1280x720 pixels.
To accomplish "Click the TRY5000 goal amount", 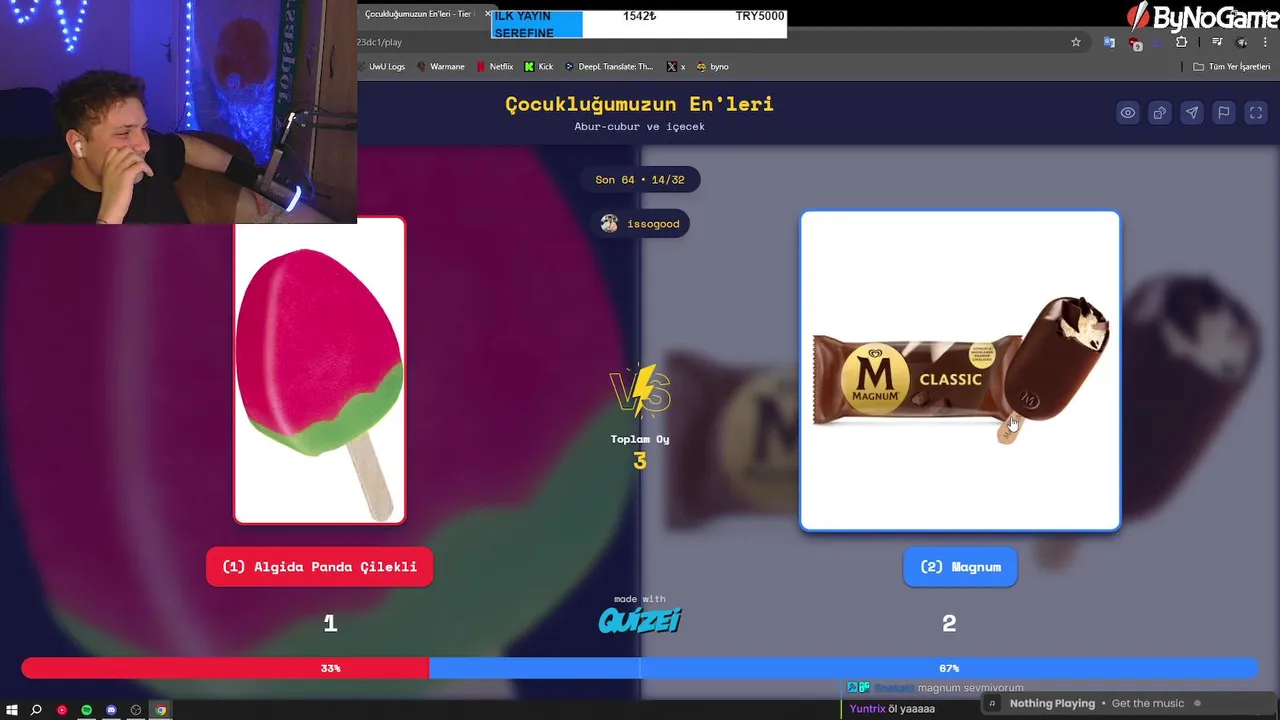I will (760, 17).
